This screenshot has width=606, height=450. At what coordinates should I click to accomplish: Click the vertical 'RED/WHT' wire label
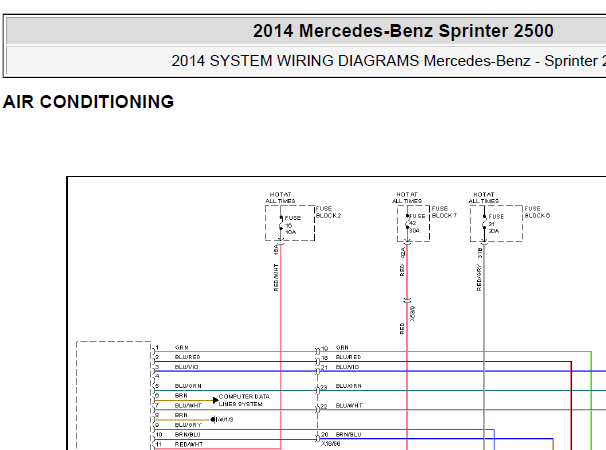(x=276, y=277)
